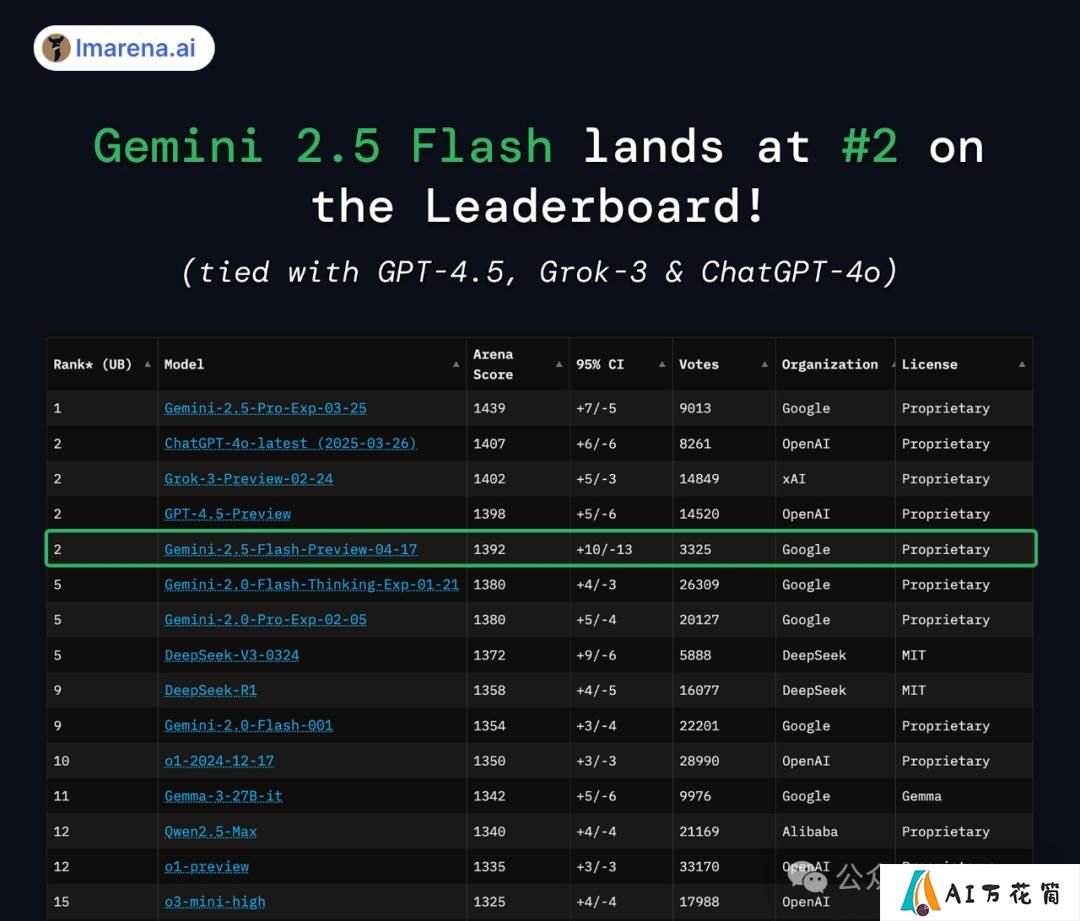Open GPT-4.5-Preview model link
Viewport: 1080px width, 921px height.
[x=227, y=514]
